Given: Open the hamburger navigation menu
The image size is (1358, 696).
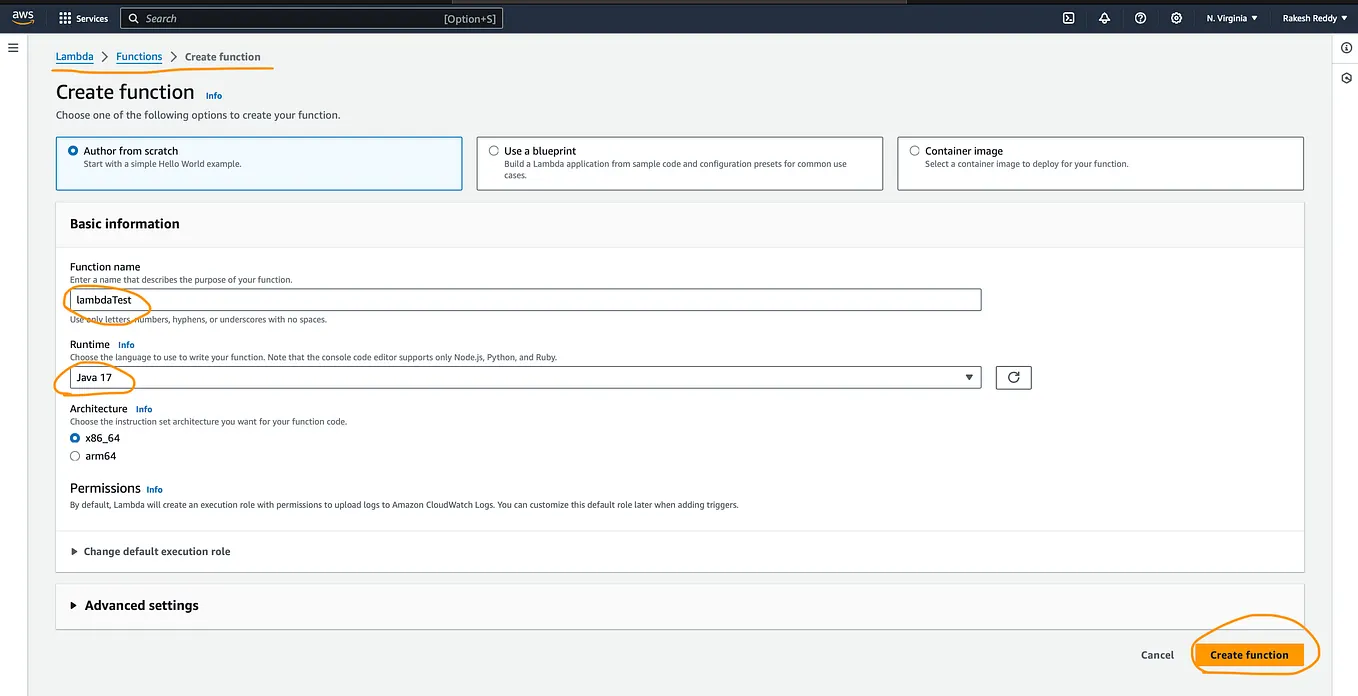Looking at the screenshot, I should tap(13, 46).
